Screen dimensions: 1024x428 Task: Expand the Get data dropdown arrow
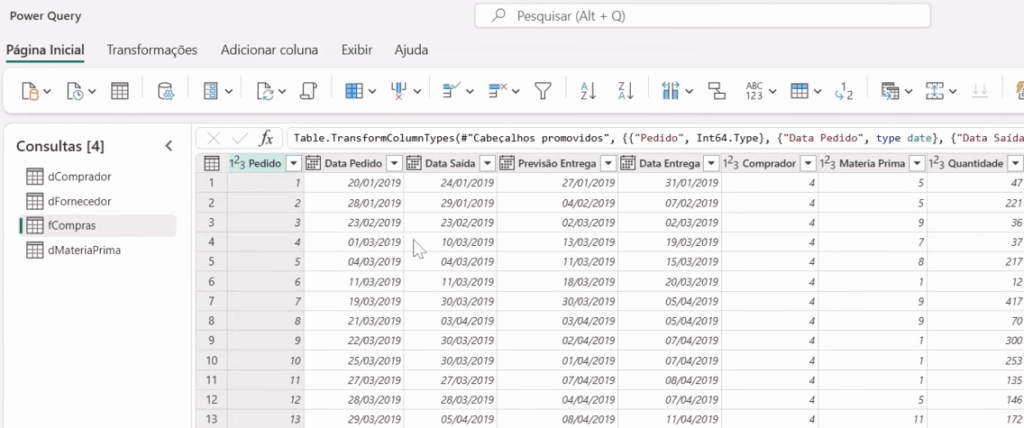tap(47, 91)
